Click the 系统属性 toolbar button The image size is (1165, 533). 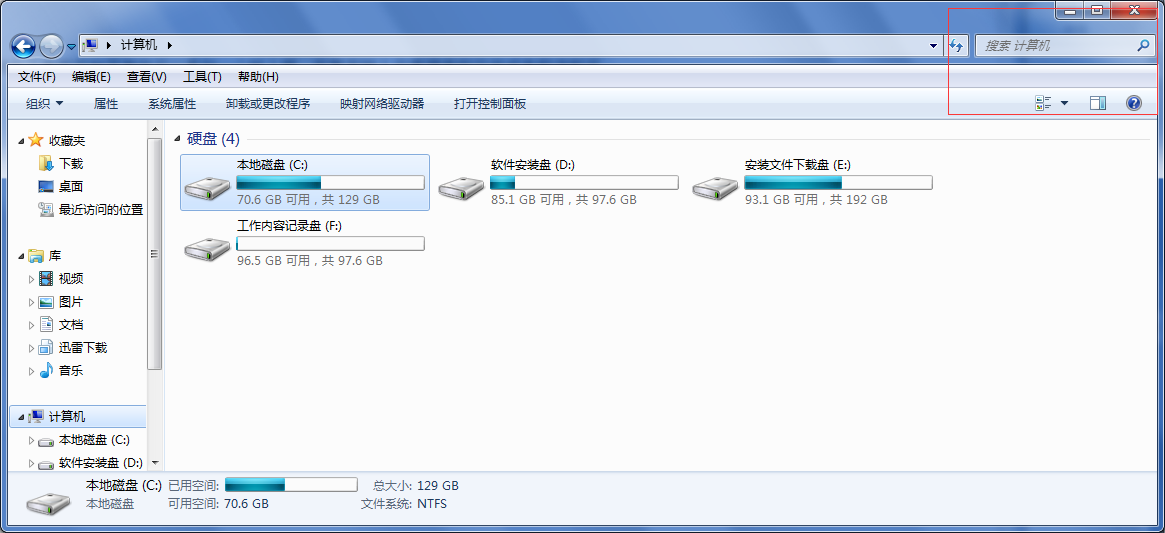click(x=172, y=103)
